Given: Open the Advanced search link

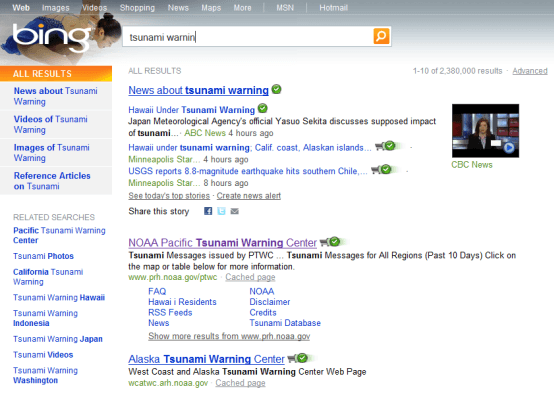Looking at the screenshot, I should coord(530,71).
